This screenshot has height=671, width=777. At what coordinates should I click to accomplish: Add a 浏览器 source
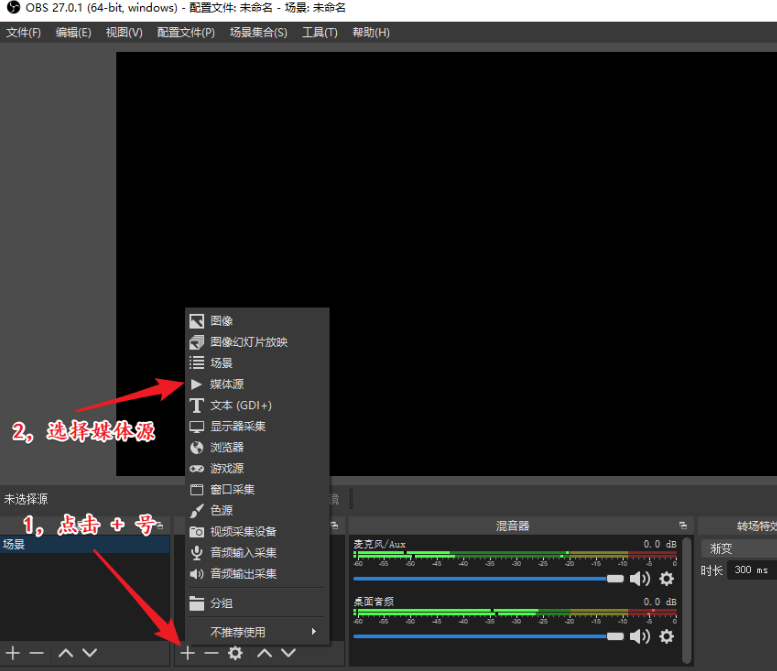257,447
